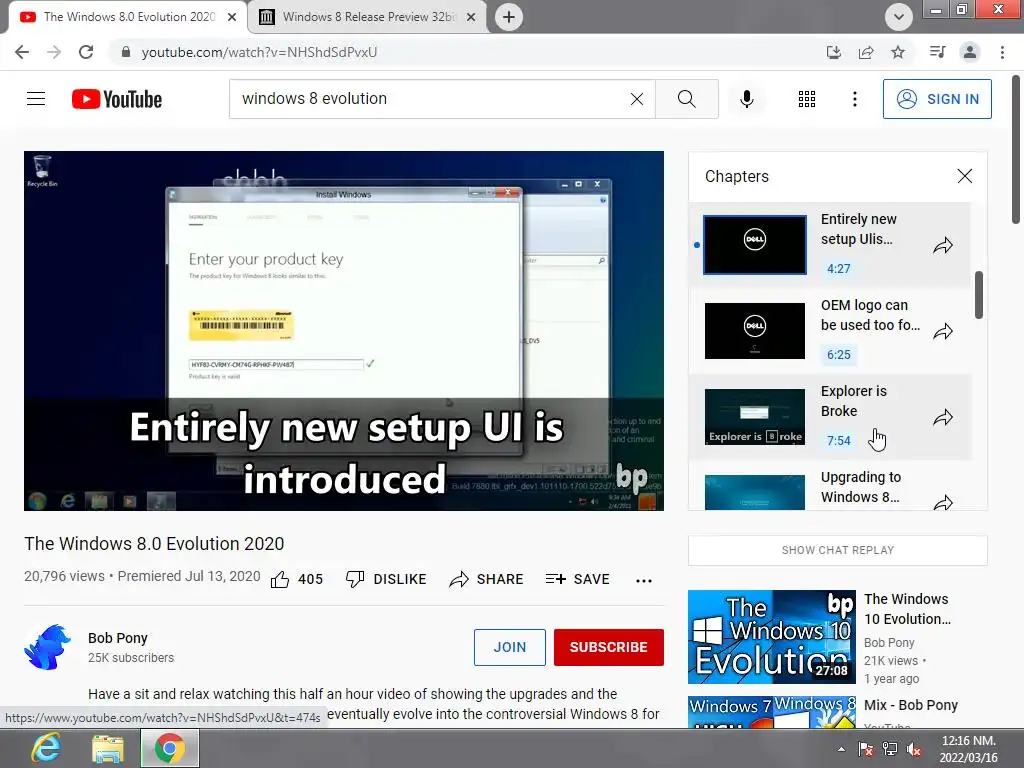Image resolution: width=1024 pixels, height=768 pixels.
Task: Click the SHARE button under the video
Action: tap(487, 579)
